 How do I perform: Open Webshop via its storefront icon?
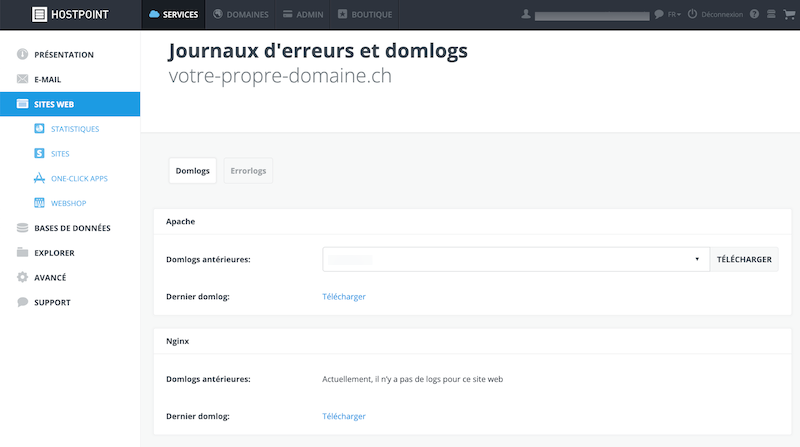point(39,203)
